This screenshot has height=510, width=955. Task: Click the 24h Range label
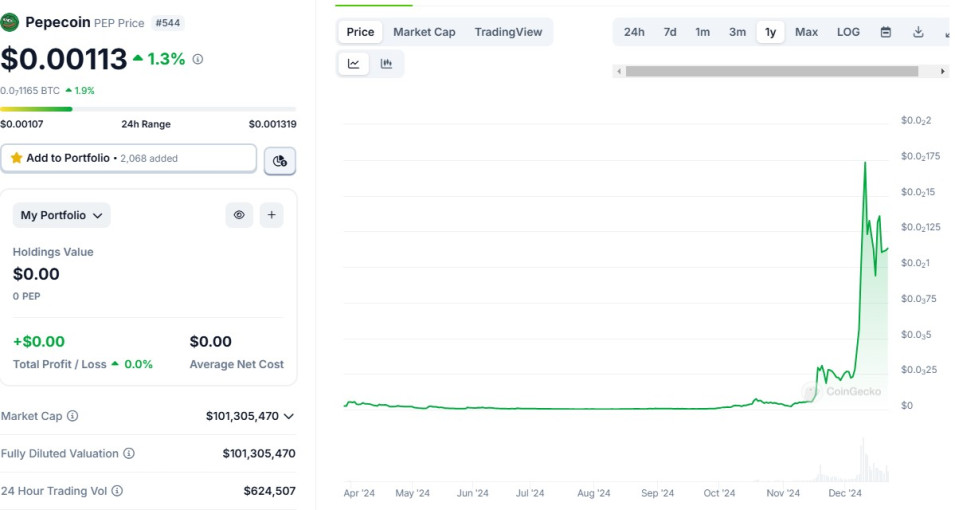pos(146,124)
